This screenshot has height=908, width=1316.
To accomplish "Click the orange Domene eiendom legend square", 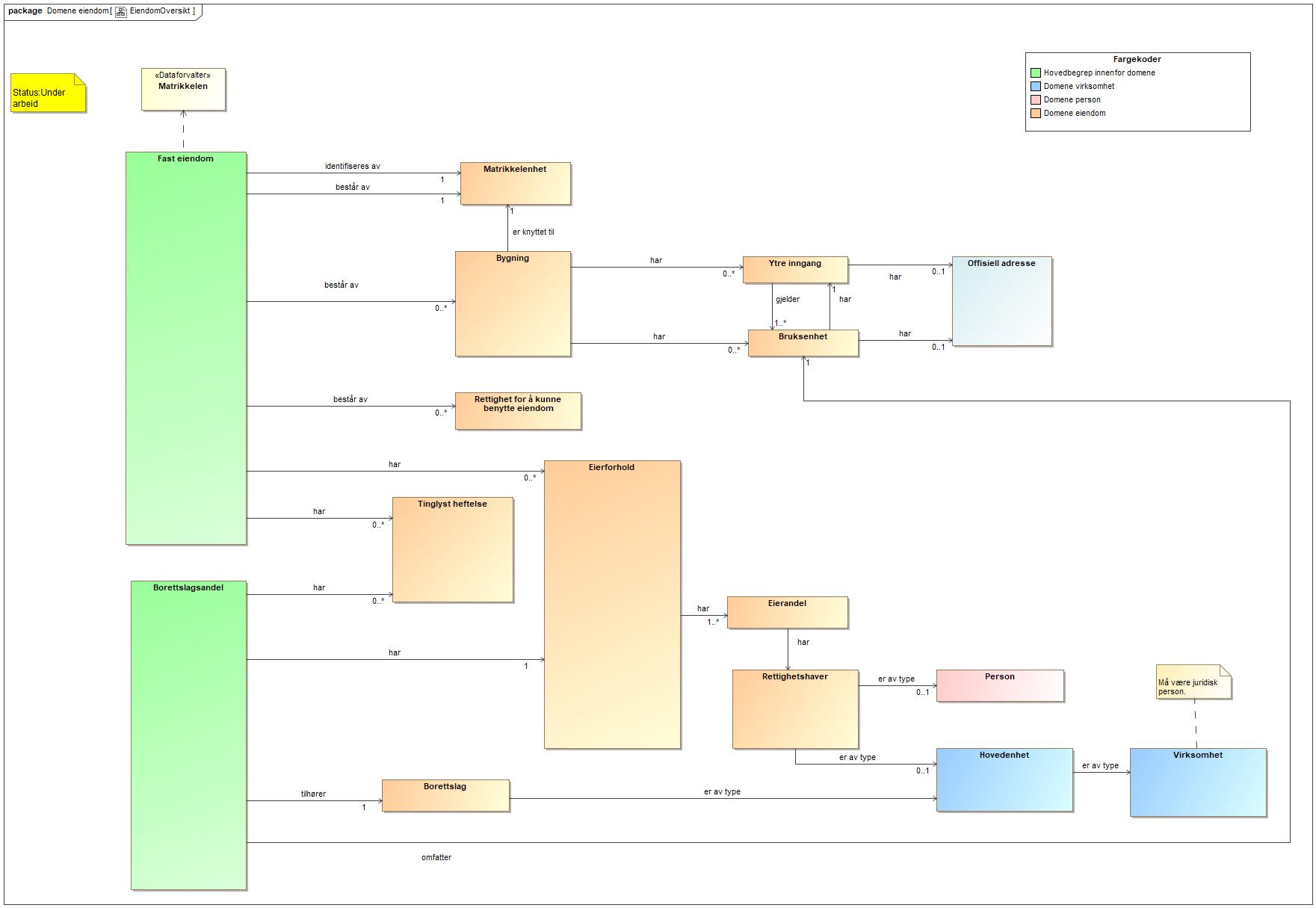I will [x=1035, y=114].
